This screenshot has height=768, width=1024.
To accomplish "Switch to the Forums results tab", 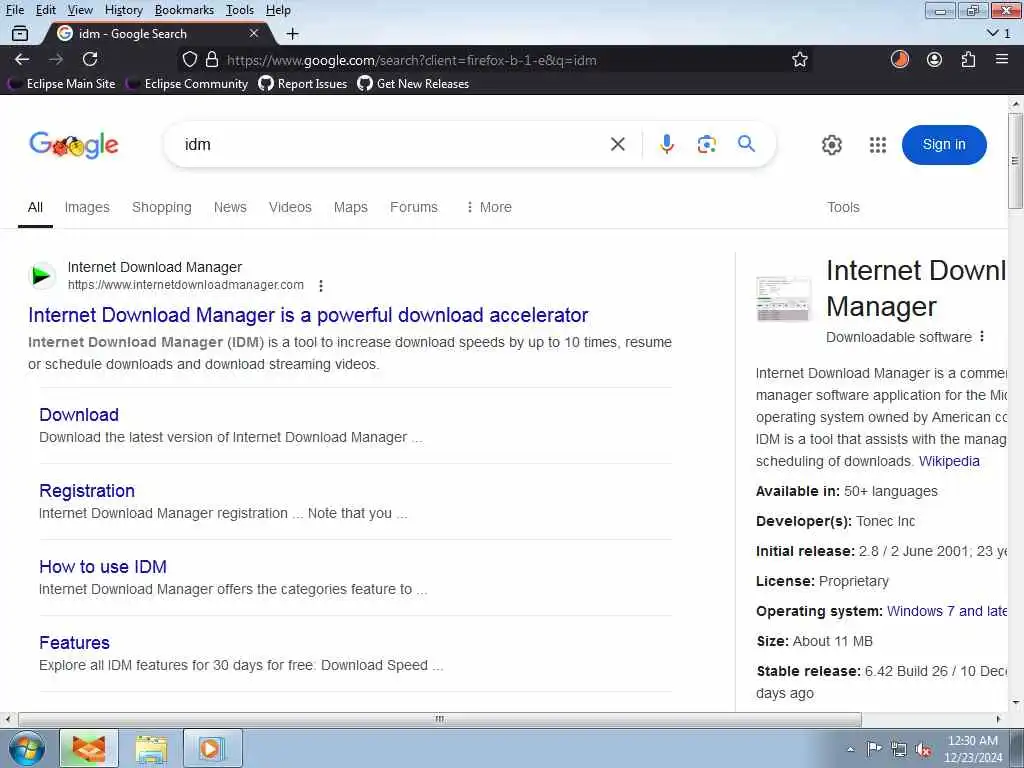I will (413, 207).
